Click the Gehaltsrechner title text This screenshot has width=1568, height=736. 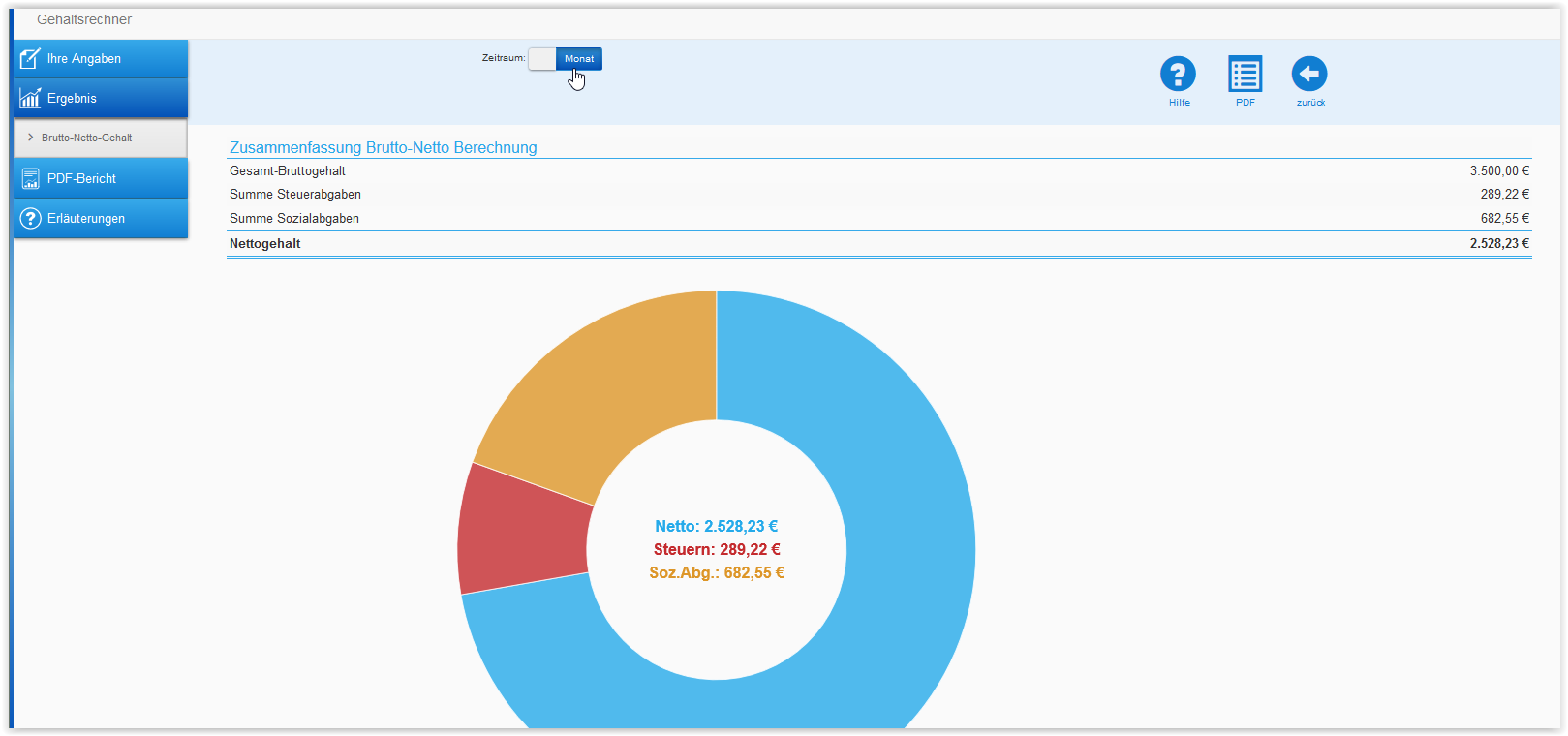[x=84, y=19]
